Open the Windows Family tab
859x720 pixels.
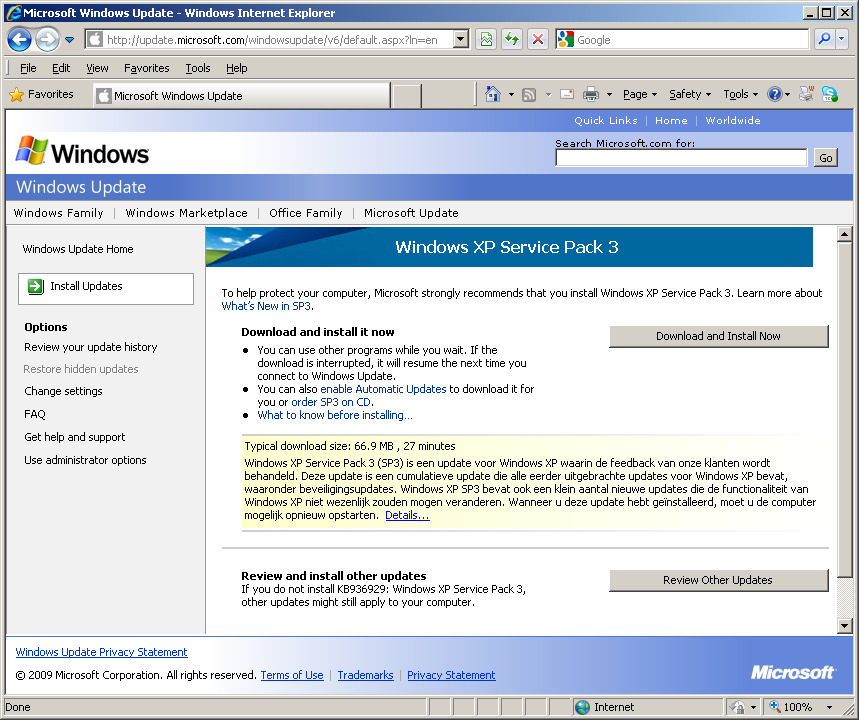click(x=58, y=213)
